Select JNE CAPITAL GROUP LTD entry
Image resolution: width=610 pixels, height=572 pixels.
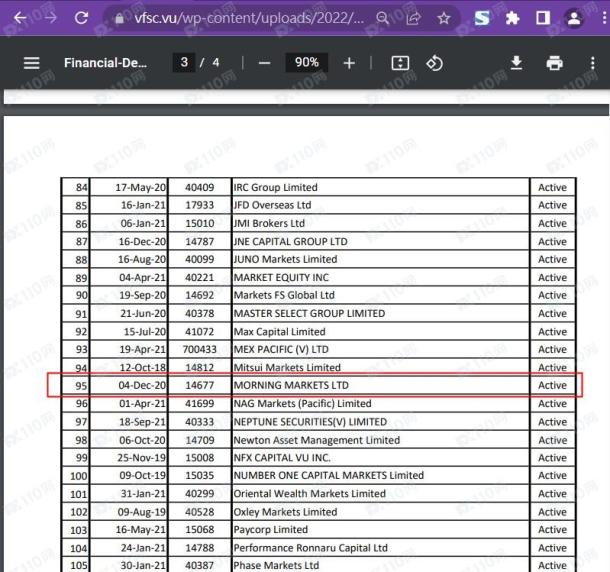pyautogui.click(x=290, y=242)
